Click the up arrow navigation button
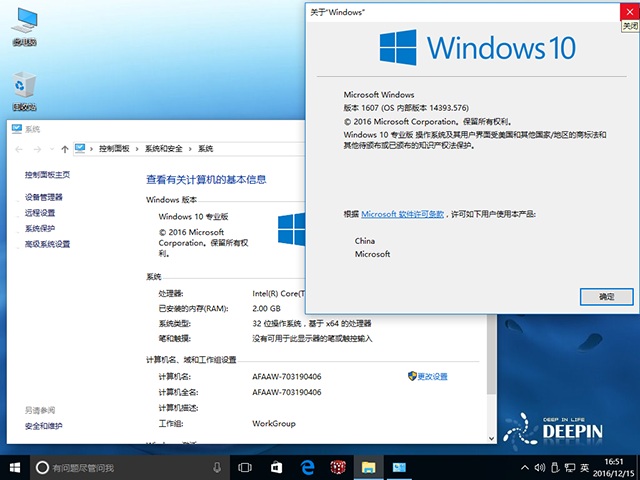Screen dimensions: 640x480 pyautogui.click(x=65, y=148)
